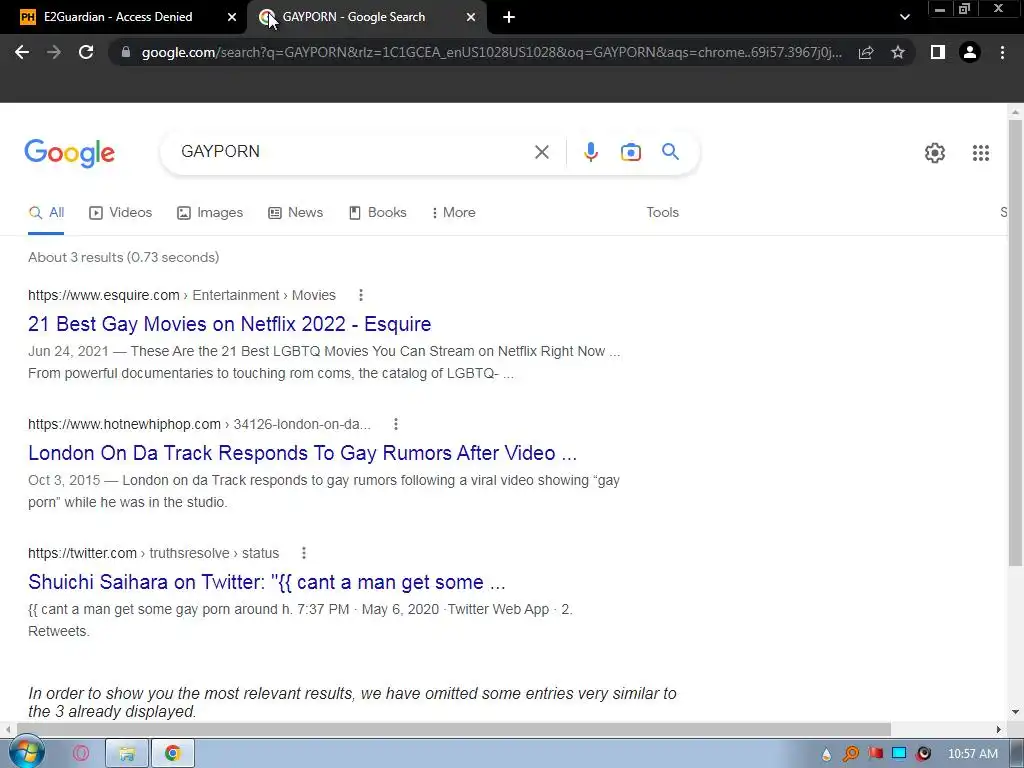This screenshot has height=768, width=1024.
Task: Open a new tab
Action: pos(509,17)
